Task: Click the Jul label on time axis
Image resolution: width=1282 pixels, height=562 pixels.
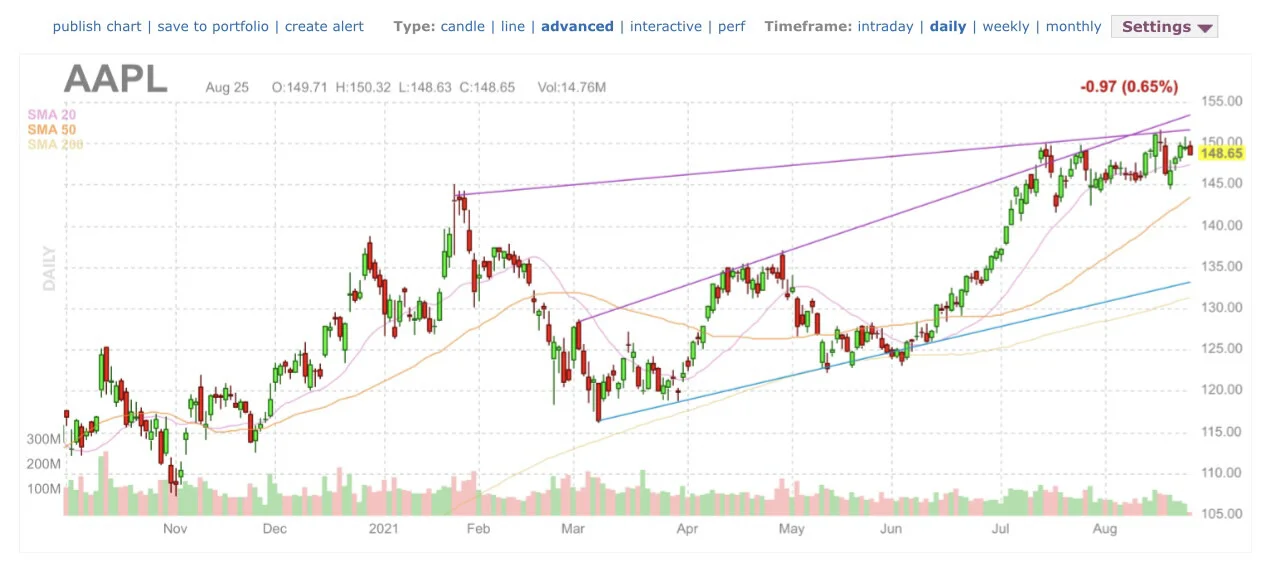Action: click(x=999, y=528)
